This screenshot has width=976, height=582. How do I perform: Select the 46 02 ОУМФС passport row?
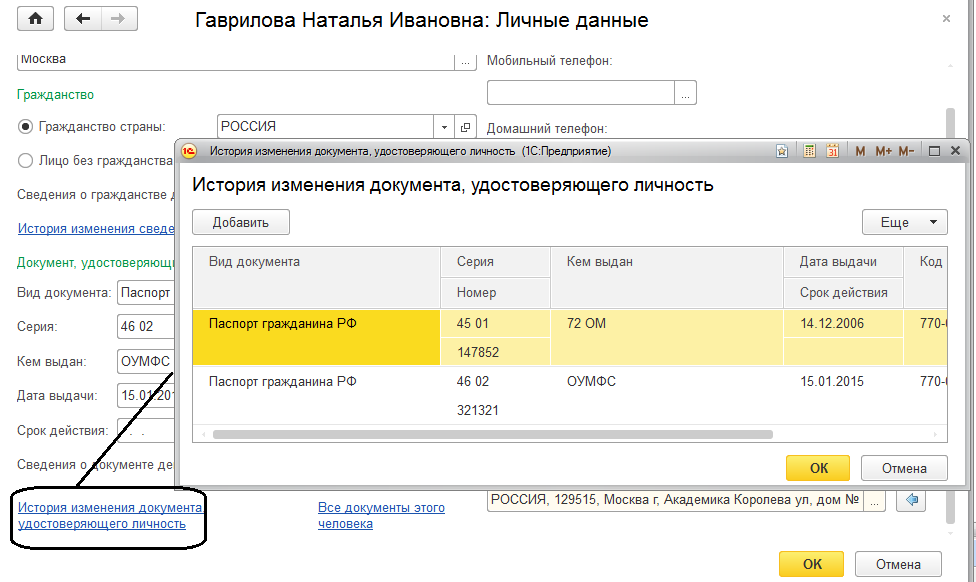tap(570, 395)
